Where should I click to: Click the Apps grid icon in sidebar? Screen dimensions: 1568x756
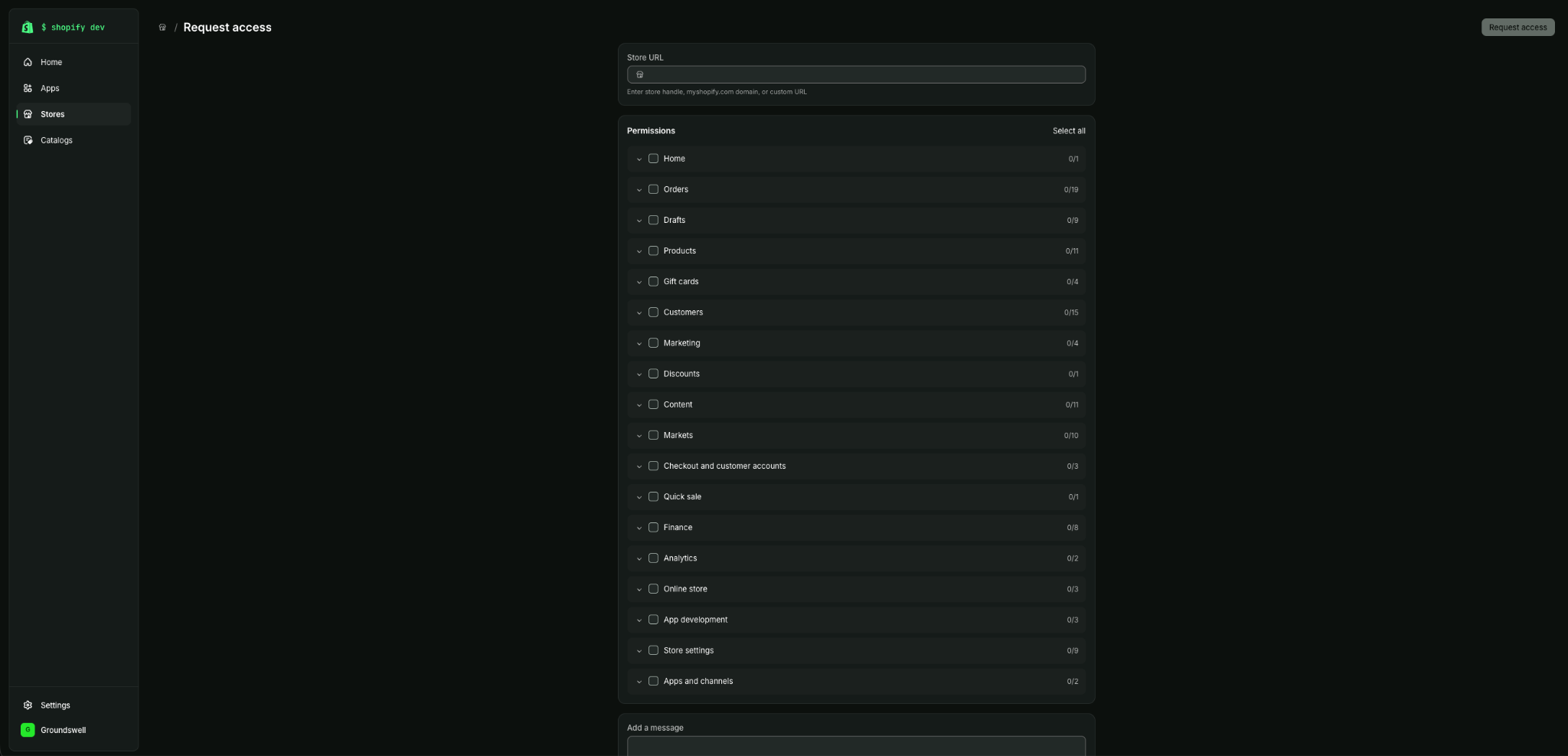point(28,88)
